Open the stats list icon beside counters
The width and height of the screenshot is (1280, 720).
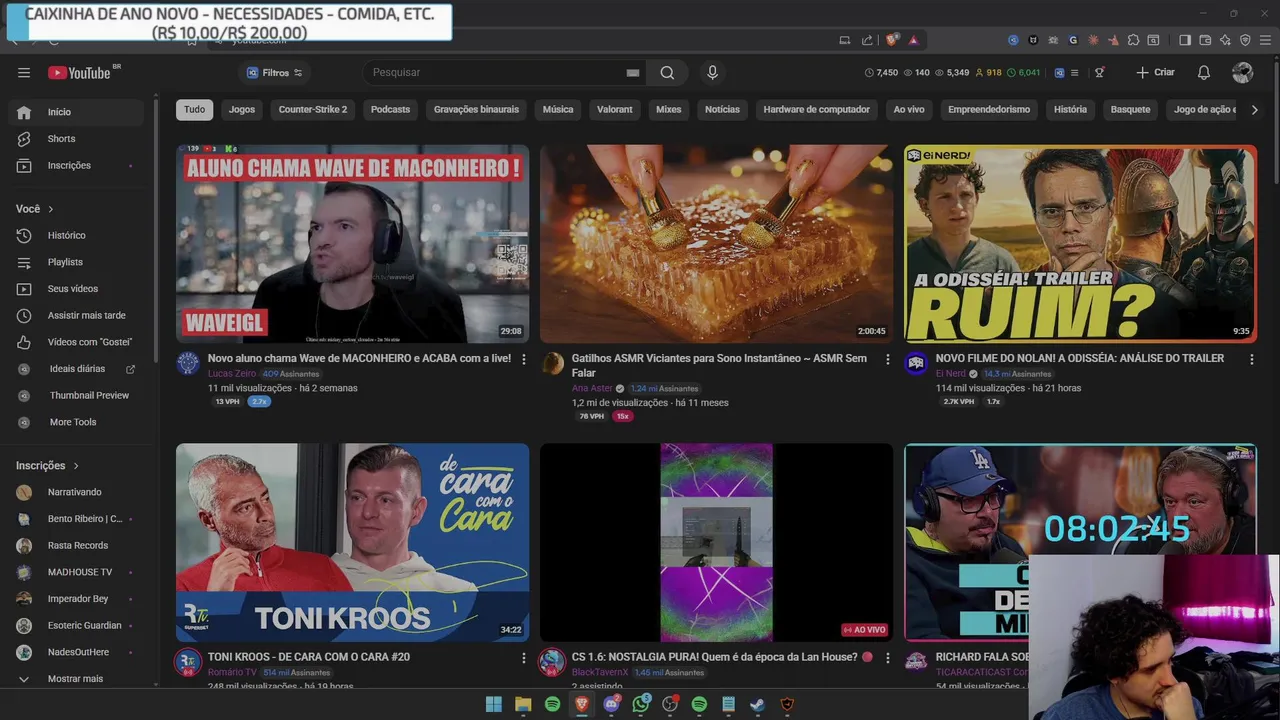(1075, 72)
